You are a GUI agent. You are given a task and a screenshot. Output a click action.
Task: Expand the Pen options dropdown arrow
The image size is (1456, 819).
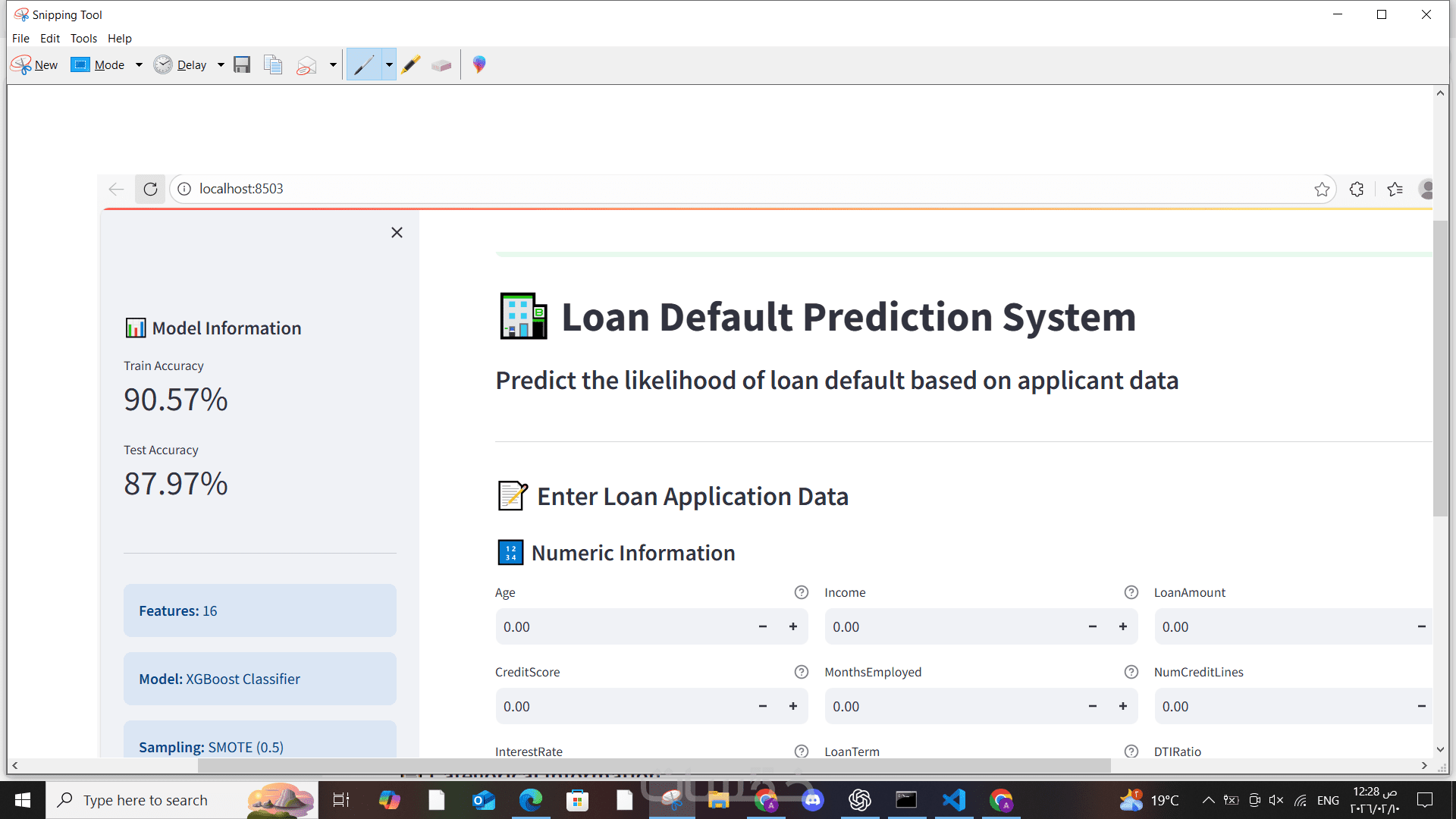click(x=389, y=64)
